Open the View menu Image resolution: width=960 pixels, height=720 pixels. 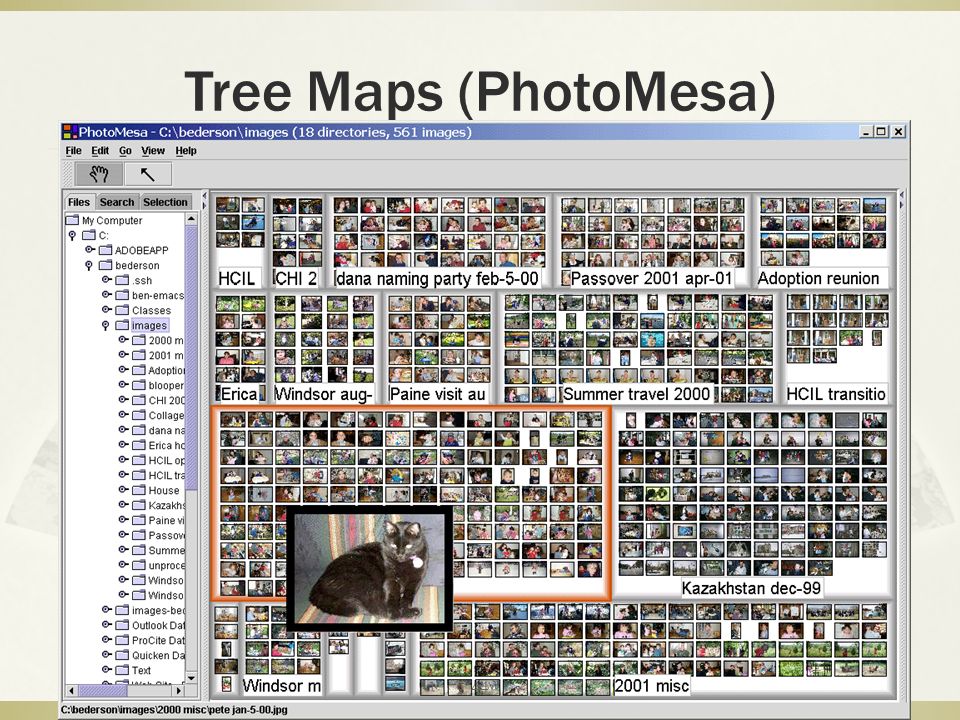pos(152,151)
